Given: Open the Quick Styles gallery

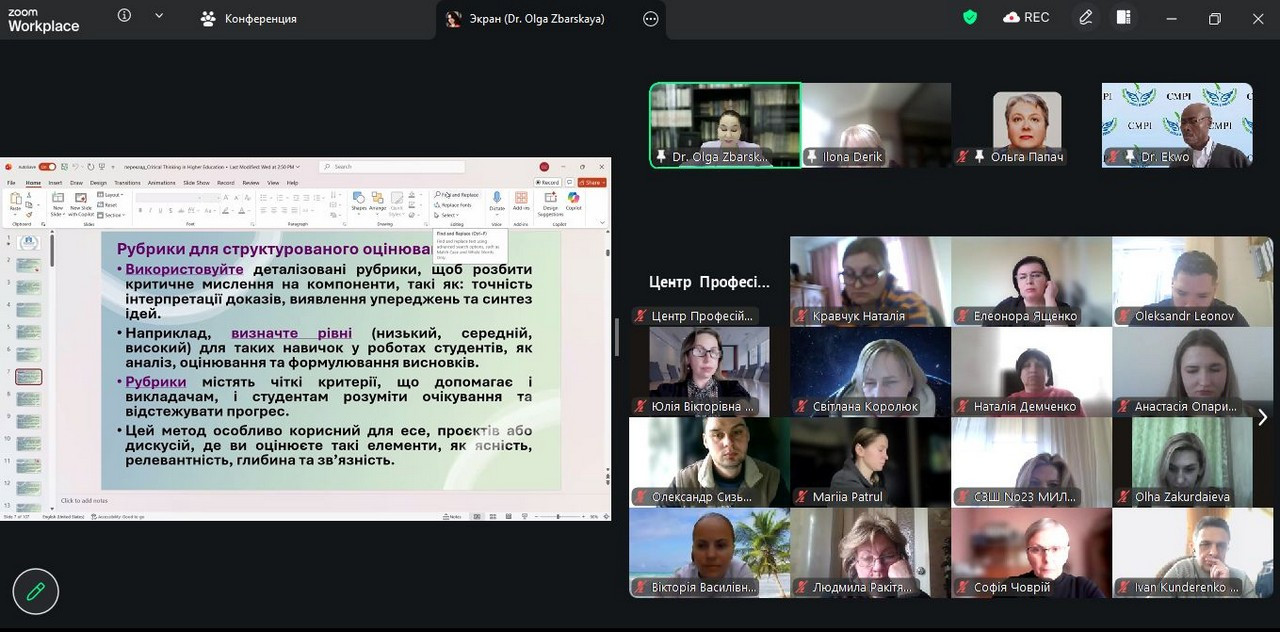Looking at the screenshot, I should pyautogui.click(x=397, y=204).
